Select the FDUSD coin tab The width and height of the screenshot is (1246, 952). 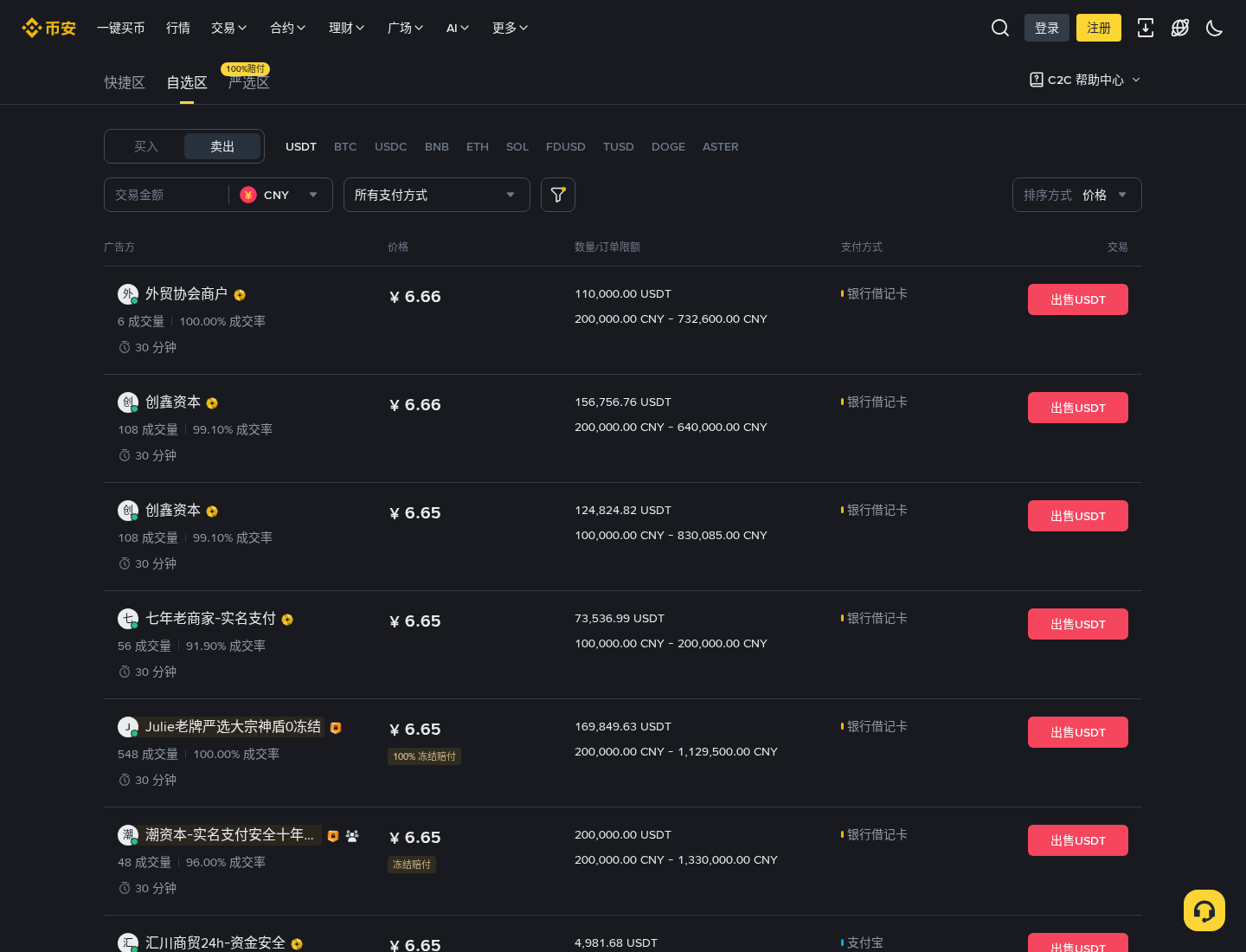566,146
